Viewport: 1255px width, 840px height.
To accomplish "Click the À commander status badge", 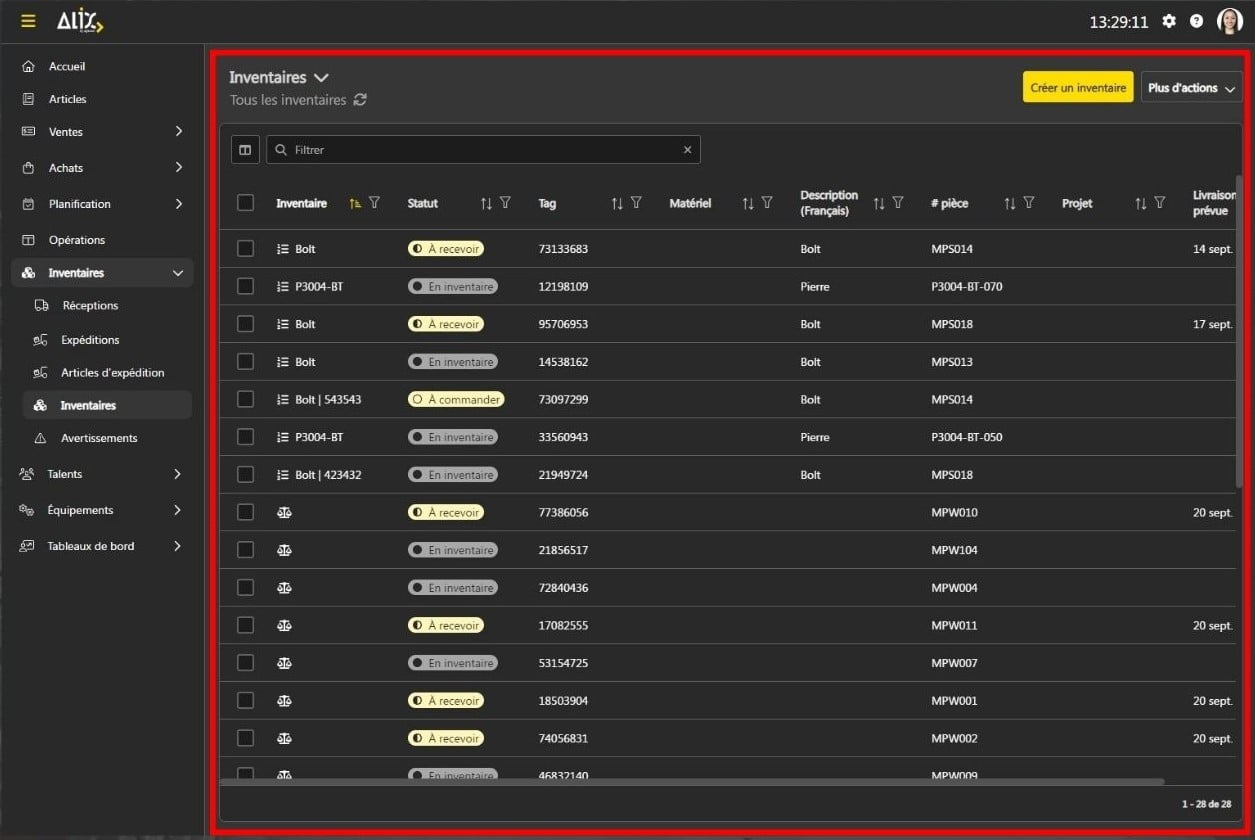I will pyautogui.click(x=456, y=399).
